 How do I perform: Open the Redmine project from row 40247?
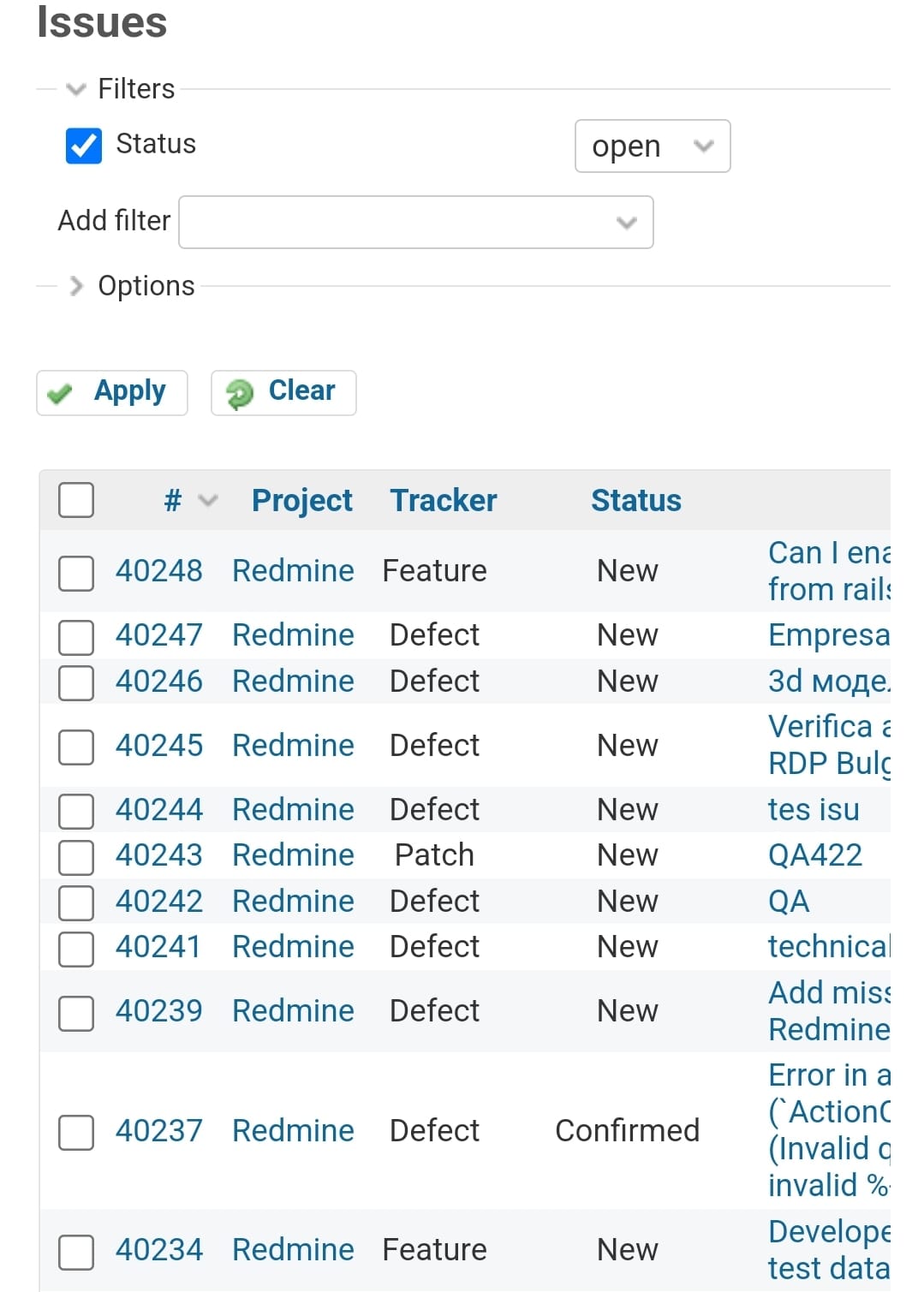point(293,635)
